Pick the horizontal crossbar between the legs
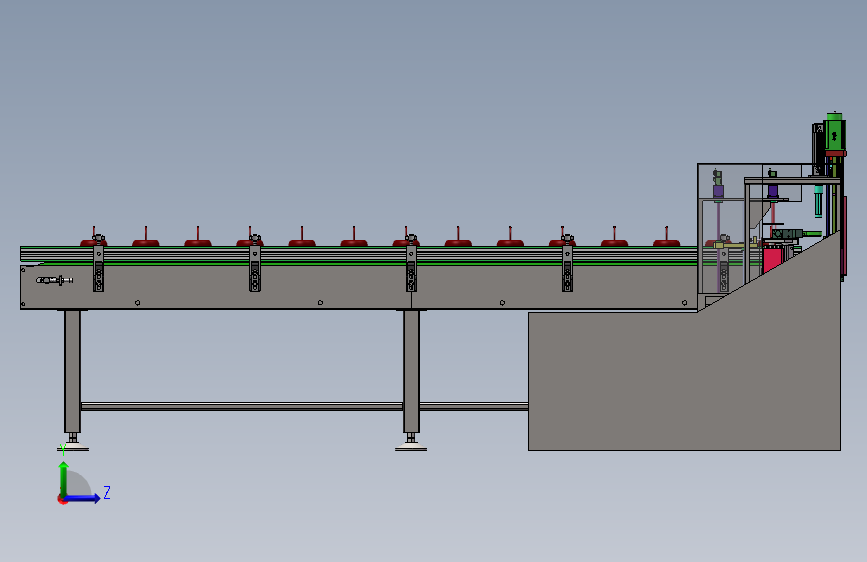The width and height of the screenshot is (867, 562). click(x=242, y=407)
